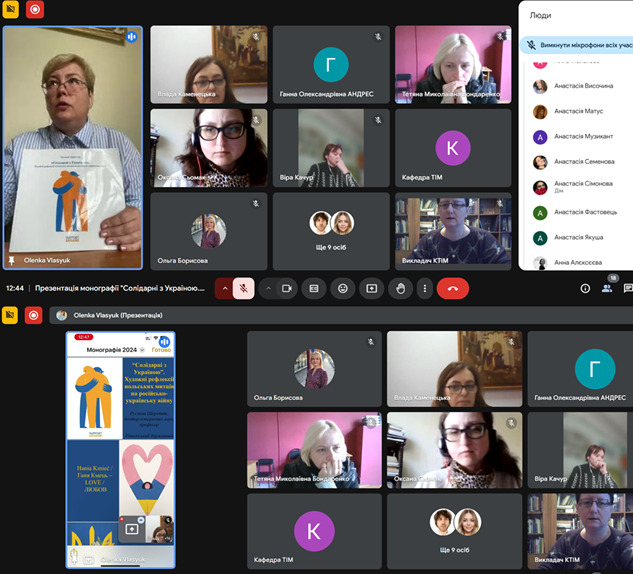This screenshot has width=633, height=574.
Task: Toggle the people panel icon with badge
Action: pos(607,288)
